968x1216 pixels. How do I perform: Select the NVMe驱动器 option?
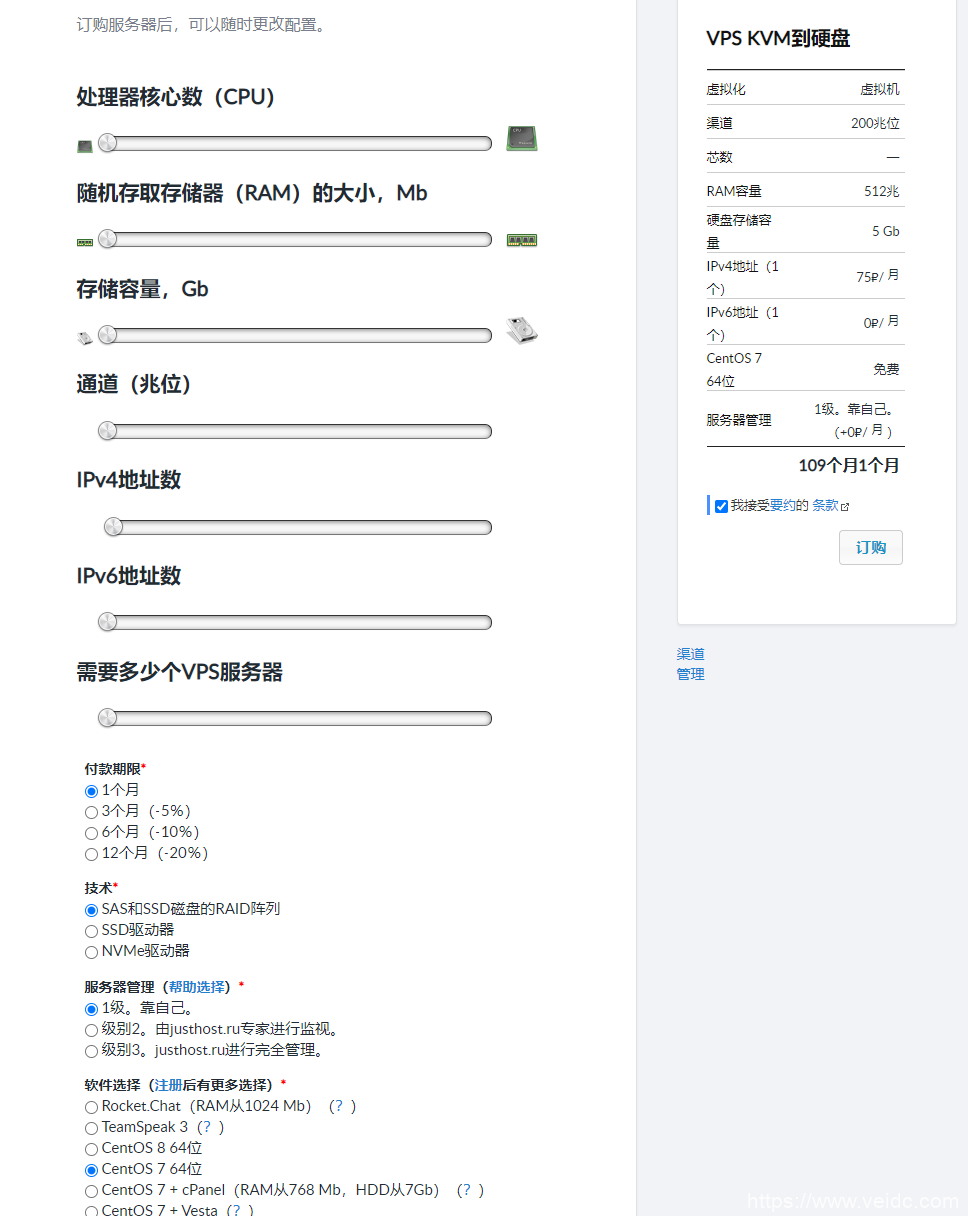92,952
